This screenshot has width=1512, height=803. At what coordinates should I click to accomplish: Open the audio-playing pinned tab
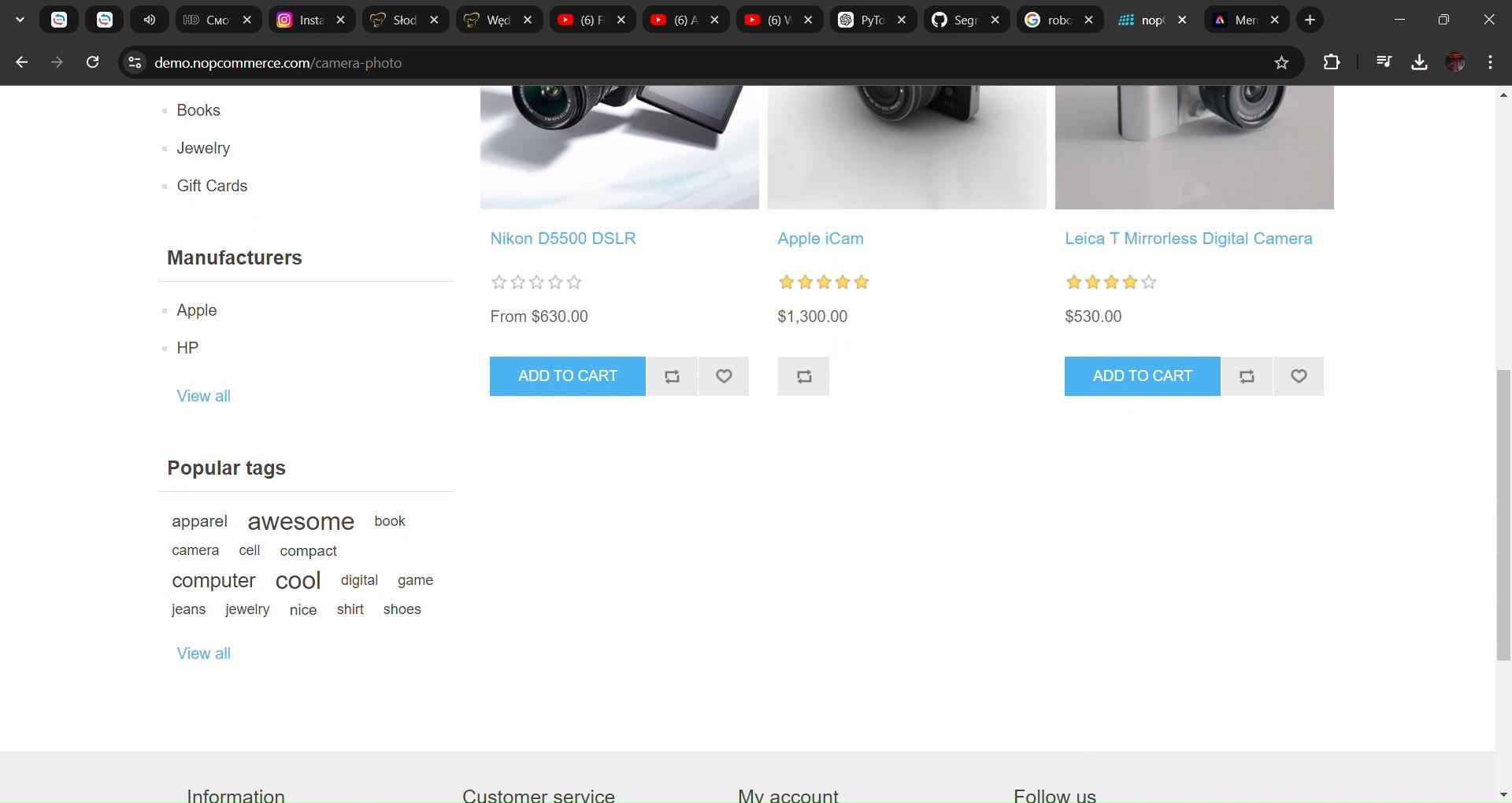[x=150, y=20]
